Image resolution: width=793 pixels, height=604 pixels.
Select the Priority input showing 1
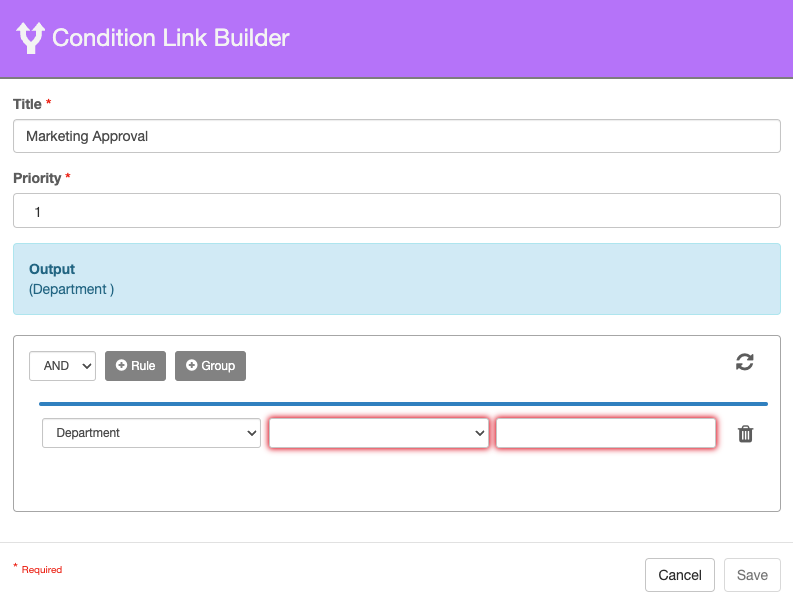(x=396, y=211)
